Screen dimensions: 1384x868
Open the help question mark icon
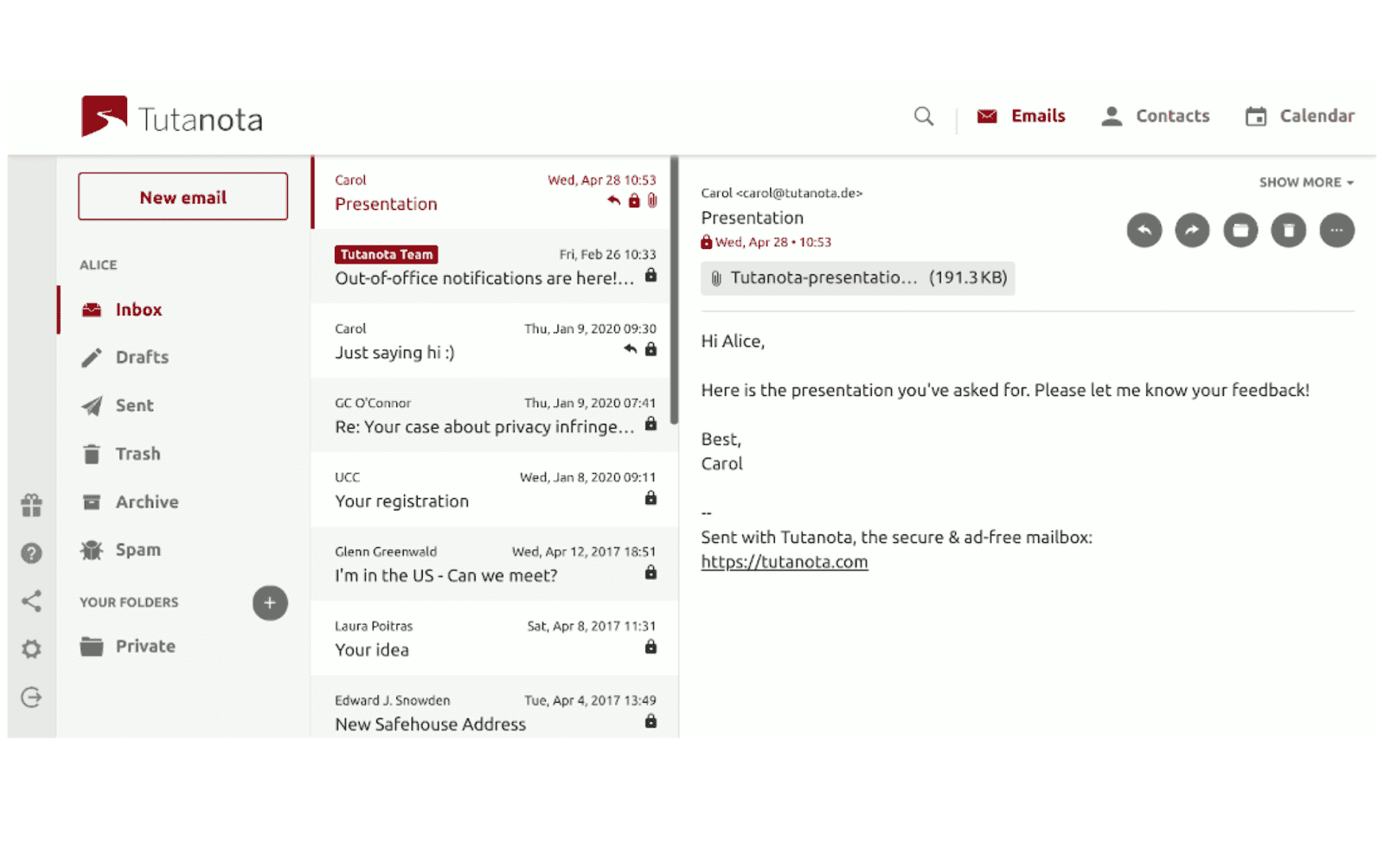31,553
